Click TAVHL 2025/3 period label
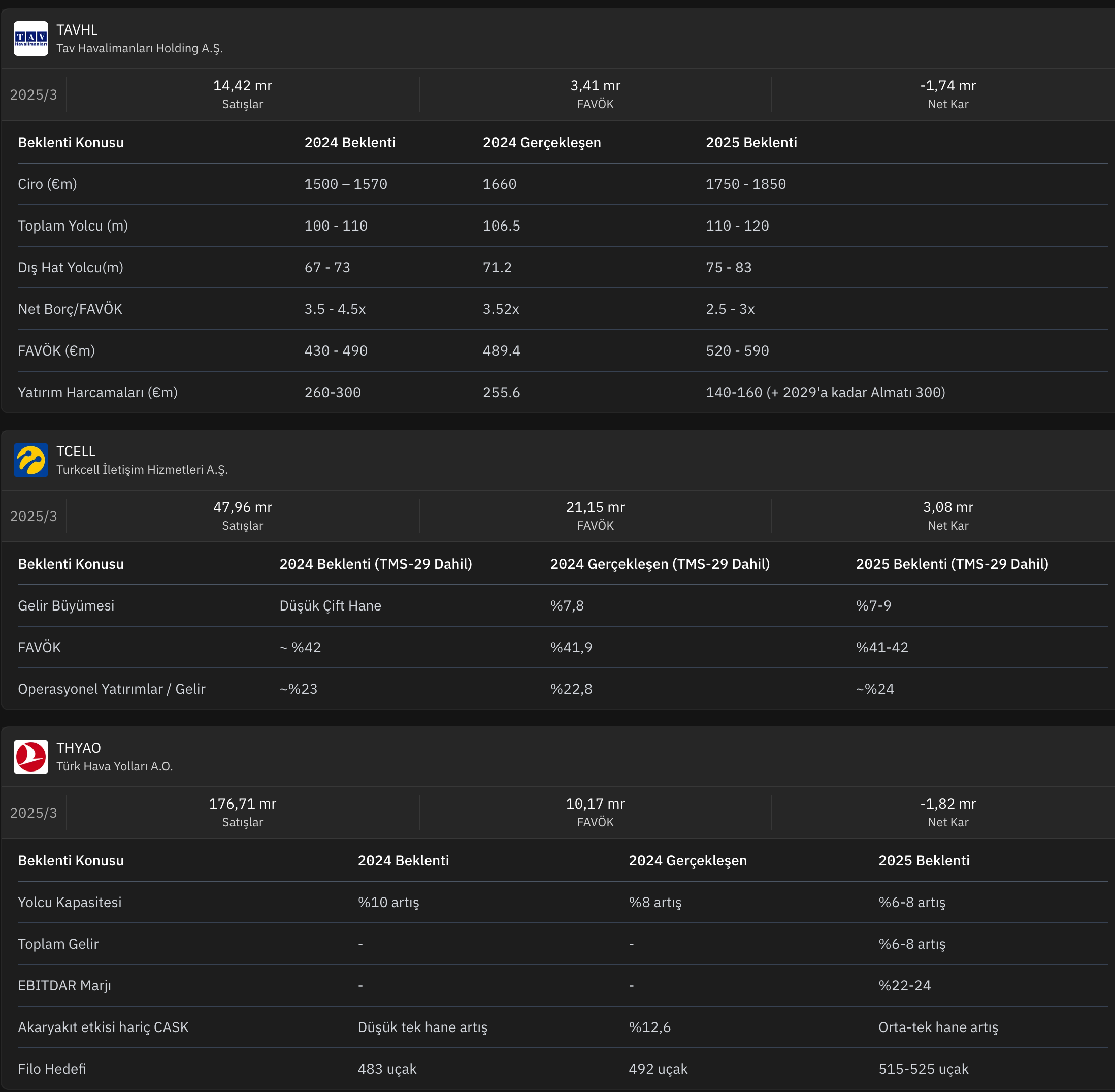Image resolution: width=1115 pixels, height=1092 pixels. (34, 94)
